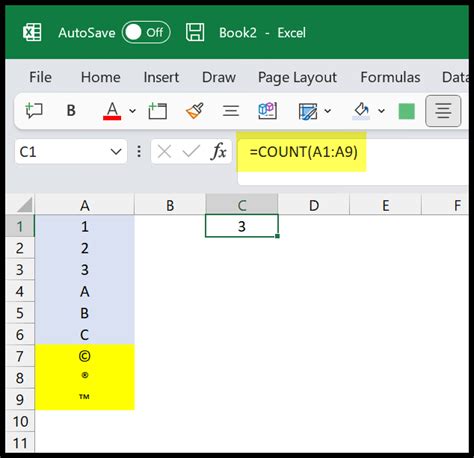Click the New Comment icon
474x458 pixels.
pyautogui.click(x=34, y=111)
